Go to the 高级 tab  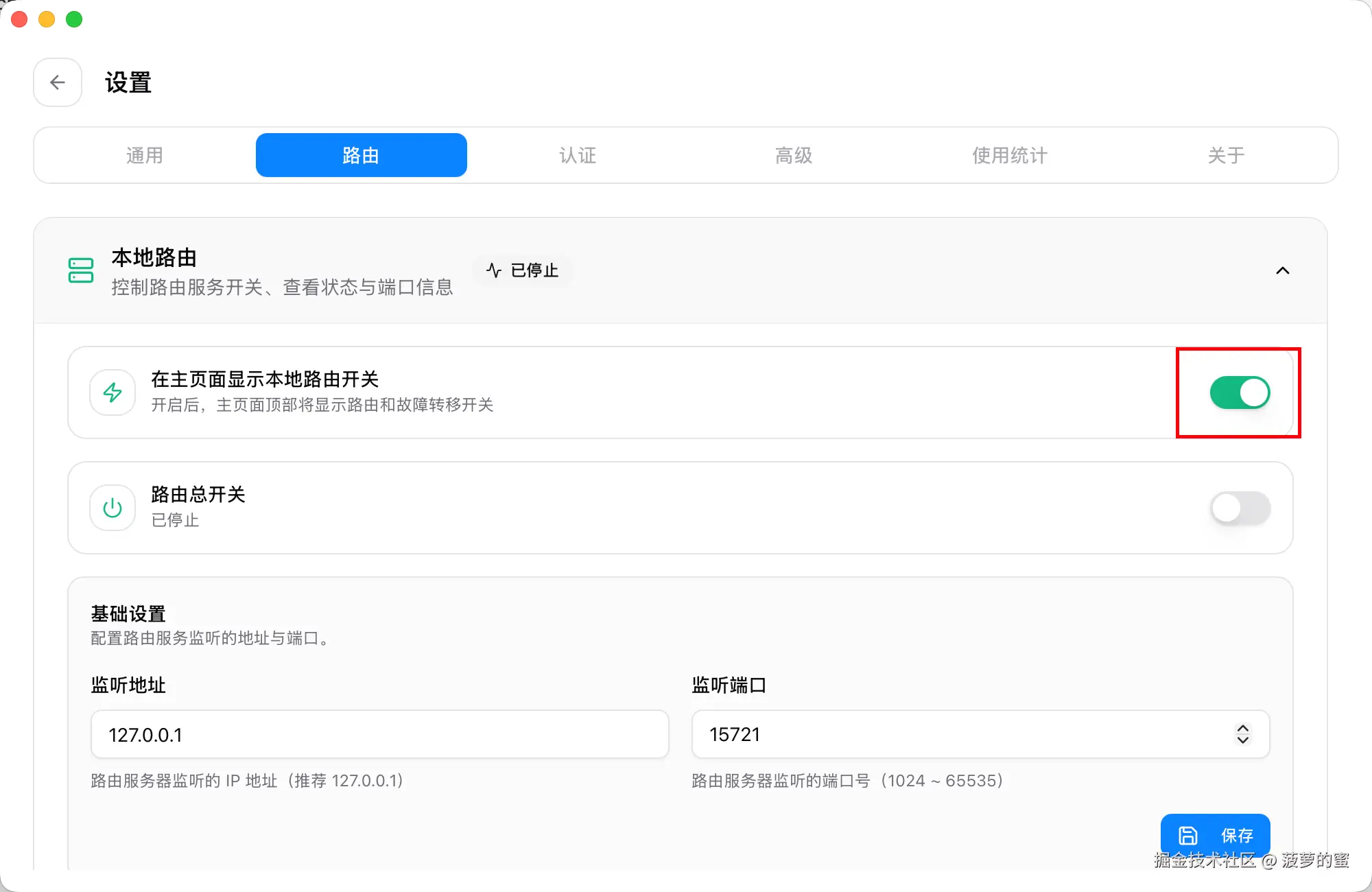pyautogui.click(x=794, y=155)
